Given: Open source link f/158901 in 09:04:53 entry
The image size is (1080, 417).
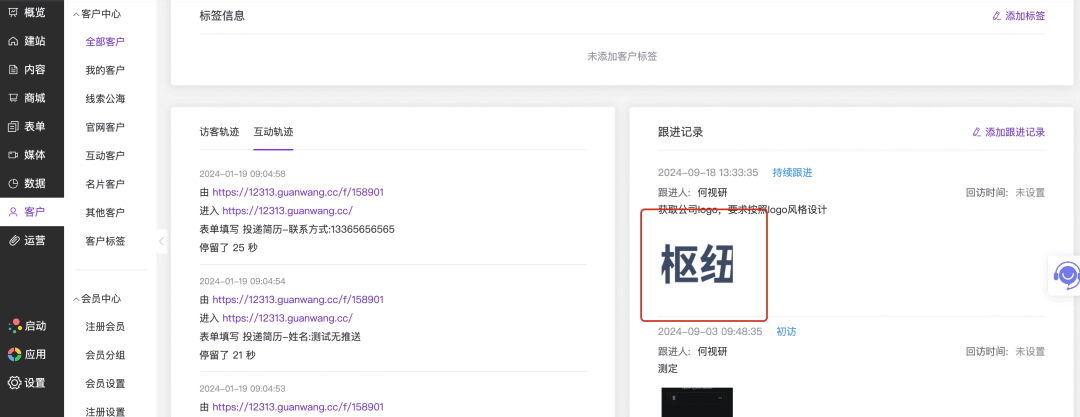Looking at the screenshot, I should pyautogui.click(x=298, y=407).
